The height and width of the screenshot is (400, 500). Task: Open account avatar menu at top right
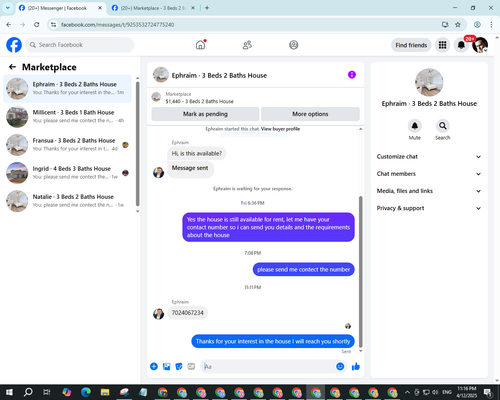[480, 45]
